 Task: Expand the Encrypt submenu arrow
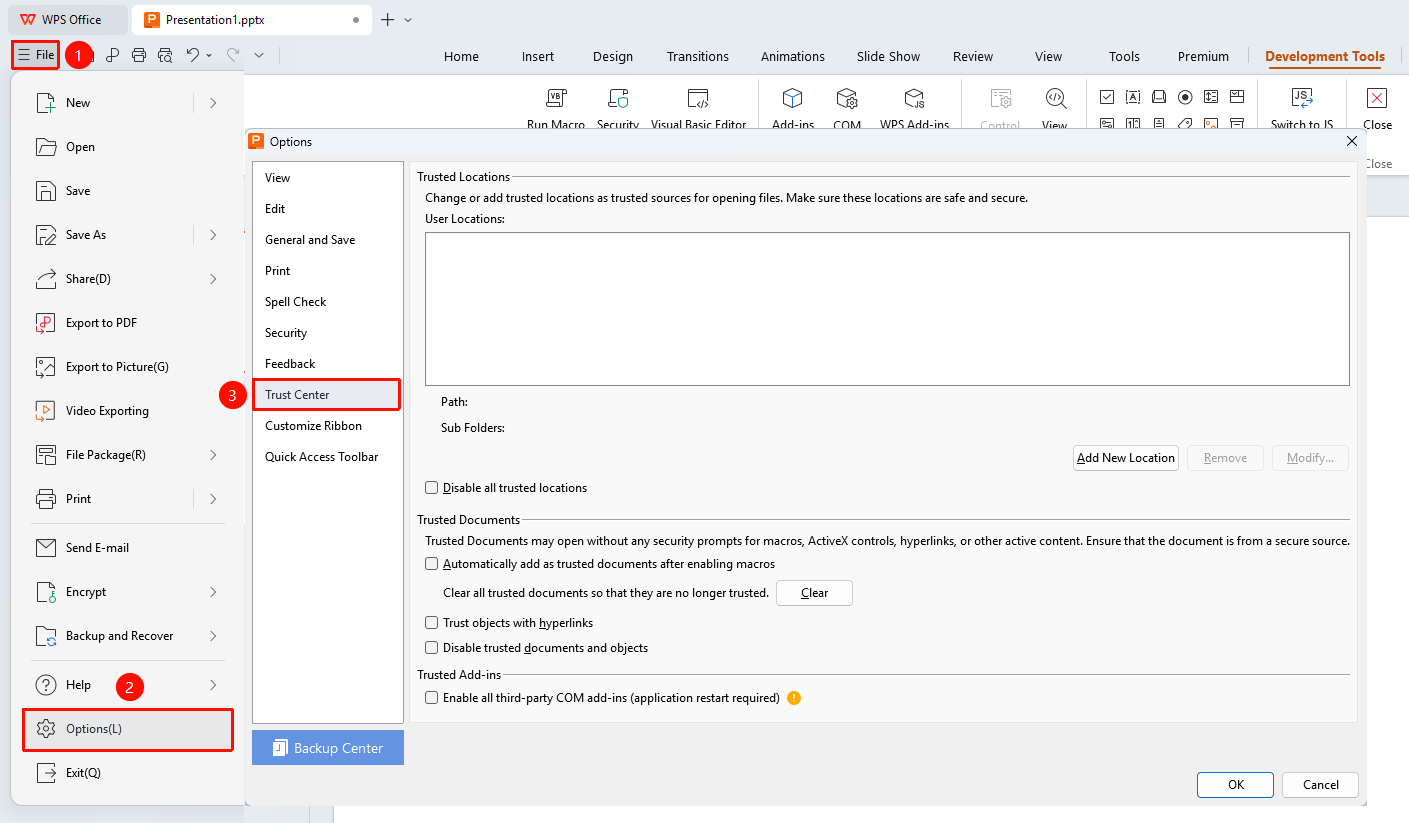pyautogui.click(x=213, y=592)
